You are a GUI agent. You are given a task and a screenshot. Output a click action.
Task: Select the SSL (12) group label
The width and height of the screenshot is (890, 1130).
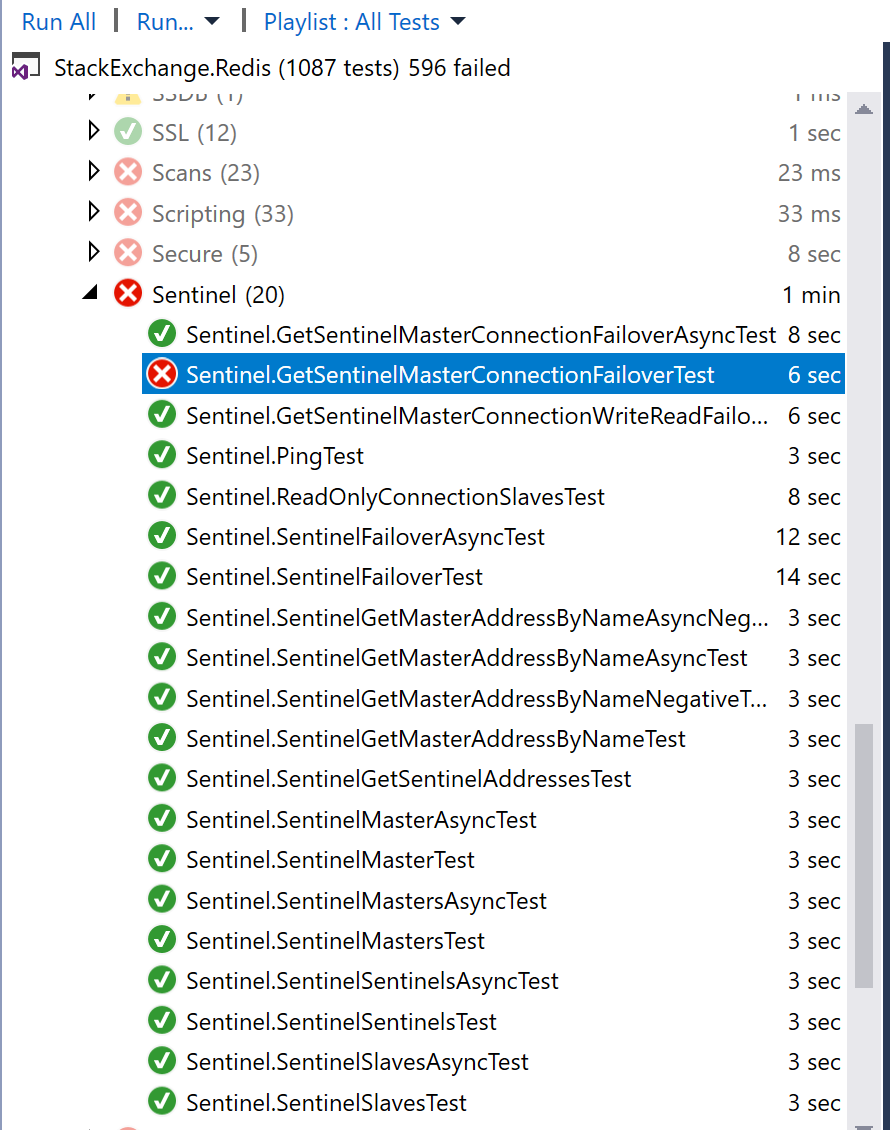[194, 133]
